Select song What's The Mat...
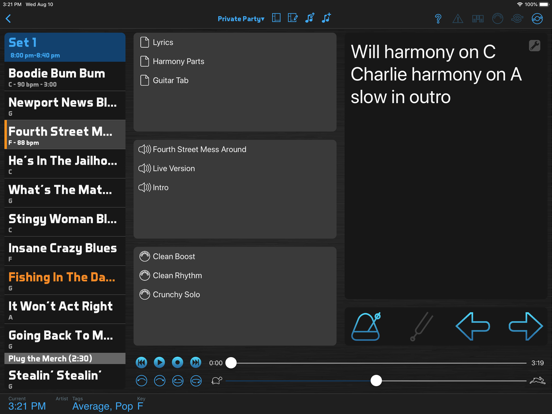Image resolution: width=552 pixels, height=414 pixels. tap(65, 193)
